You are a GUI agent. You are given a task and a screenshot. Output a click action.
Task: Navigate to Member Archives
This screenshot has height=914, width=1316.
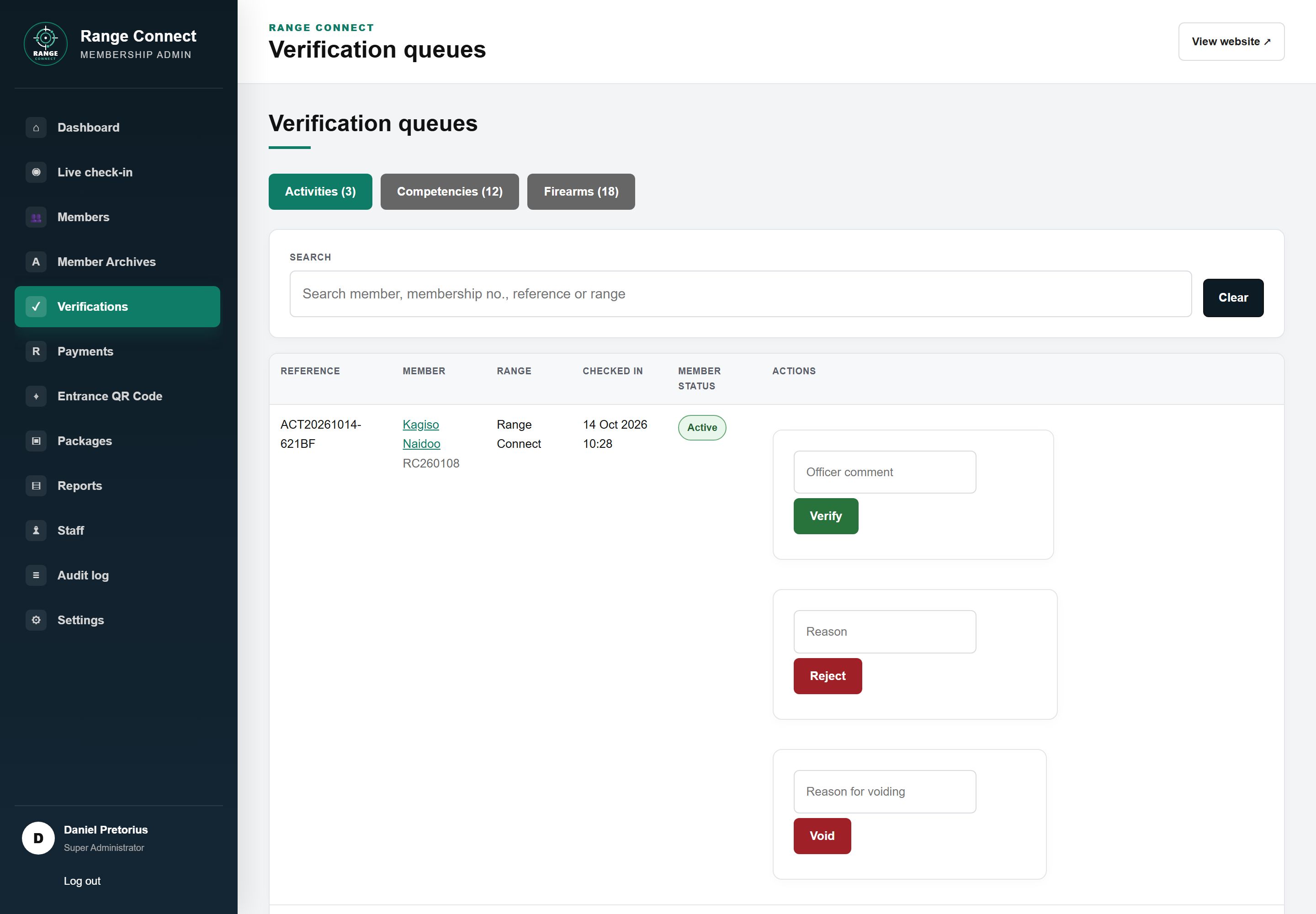pos(117,262)
